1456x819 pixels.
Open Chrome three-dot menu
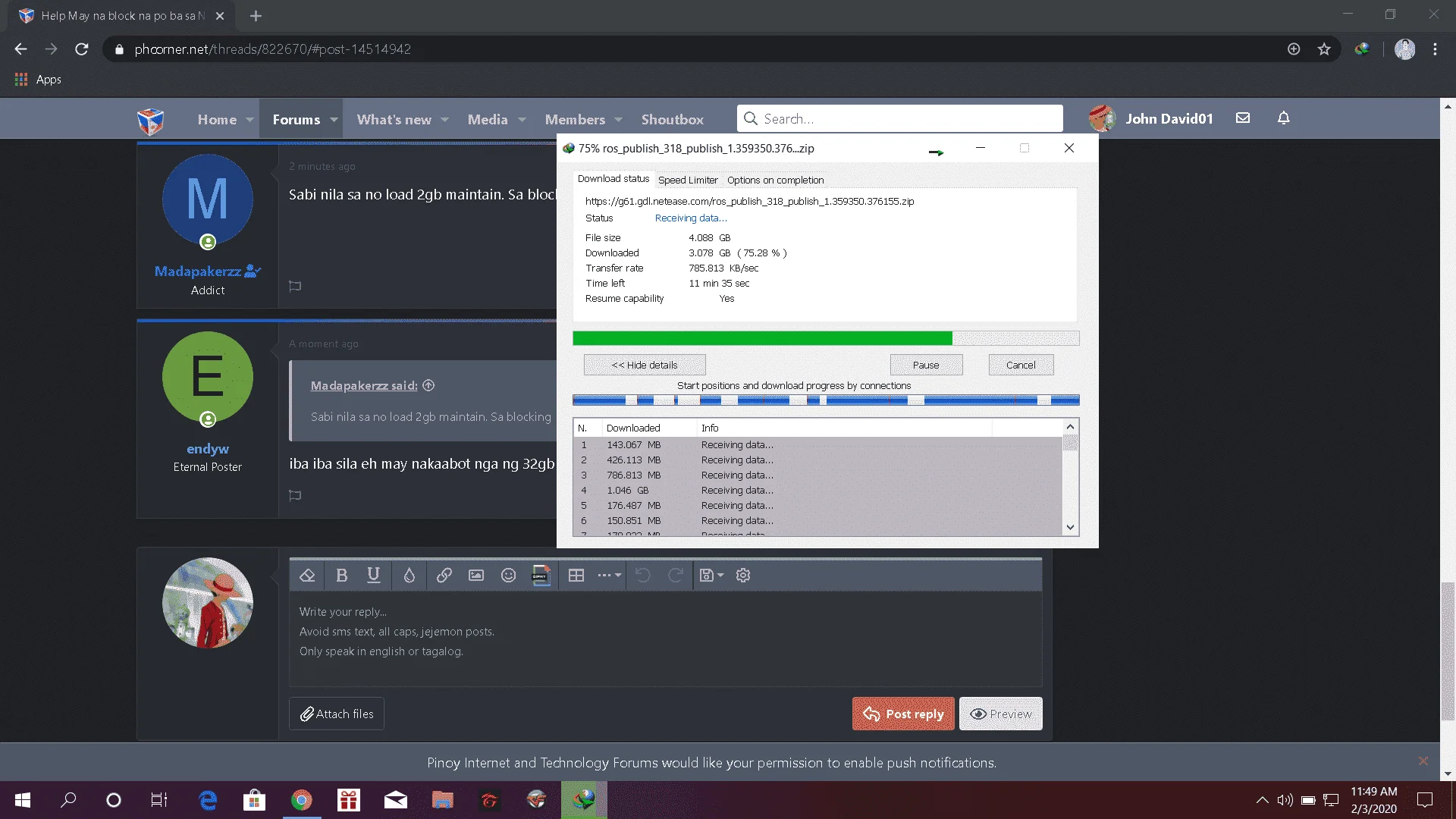tap(1435, 49)
